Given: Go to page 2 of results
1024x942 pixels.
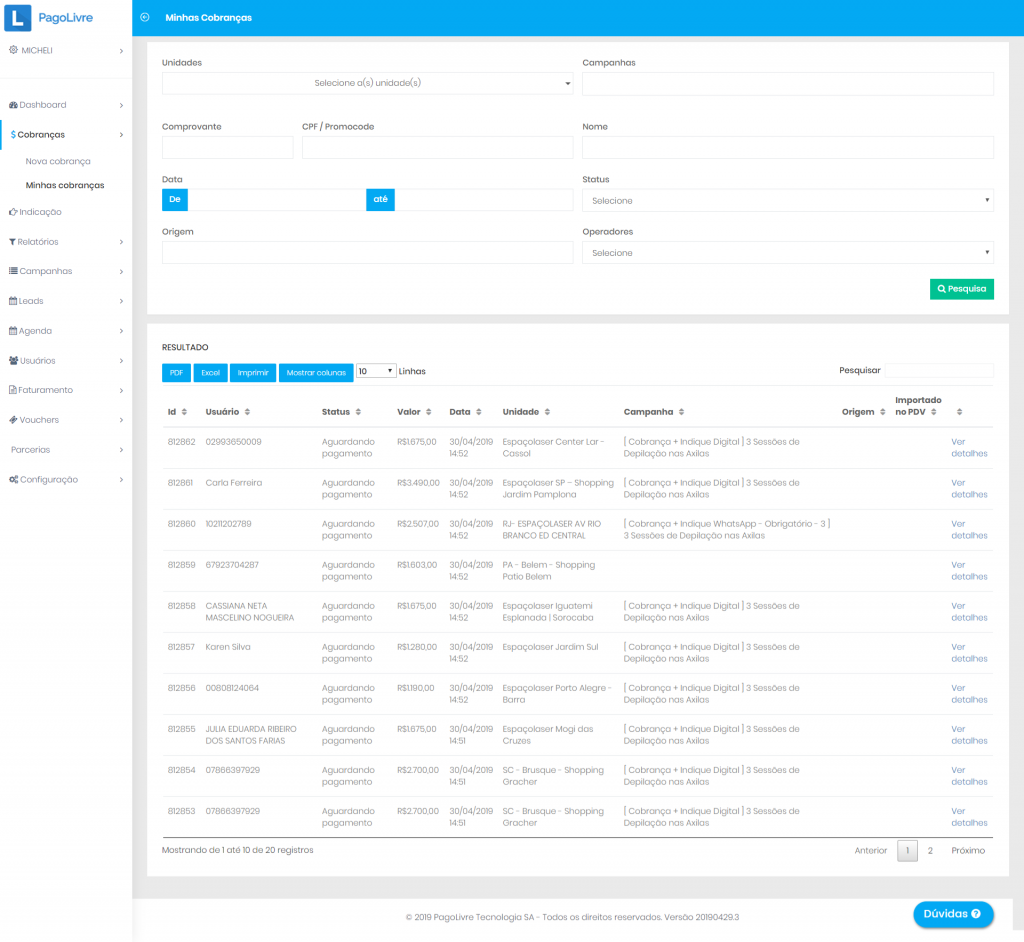Looking at the screenshot, I should tap(930, 851).
